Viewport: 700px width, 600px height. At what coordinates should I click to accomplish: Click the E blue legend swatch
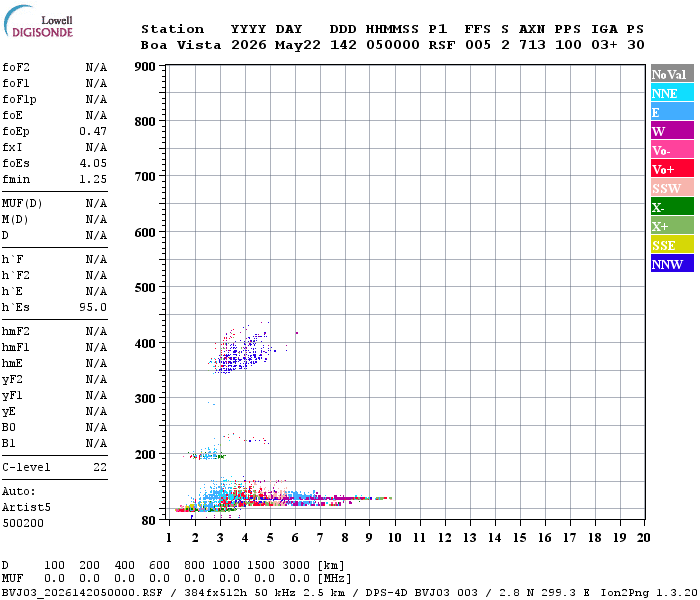coord(672,112)
